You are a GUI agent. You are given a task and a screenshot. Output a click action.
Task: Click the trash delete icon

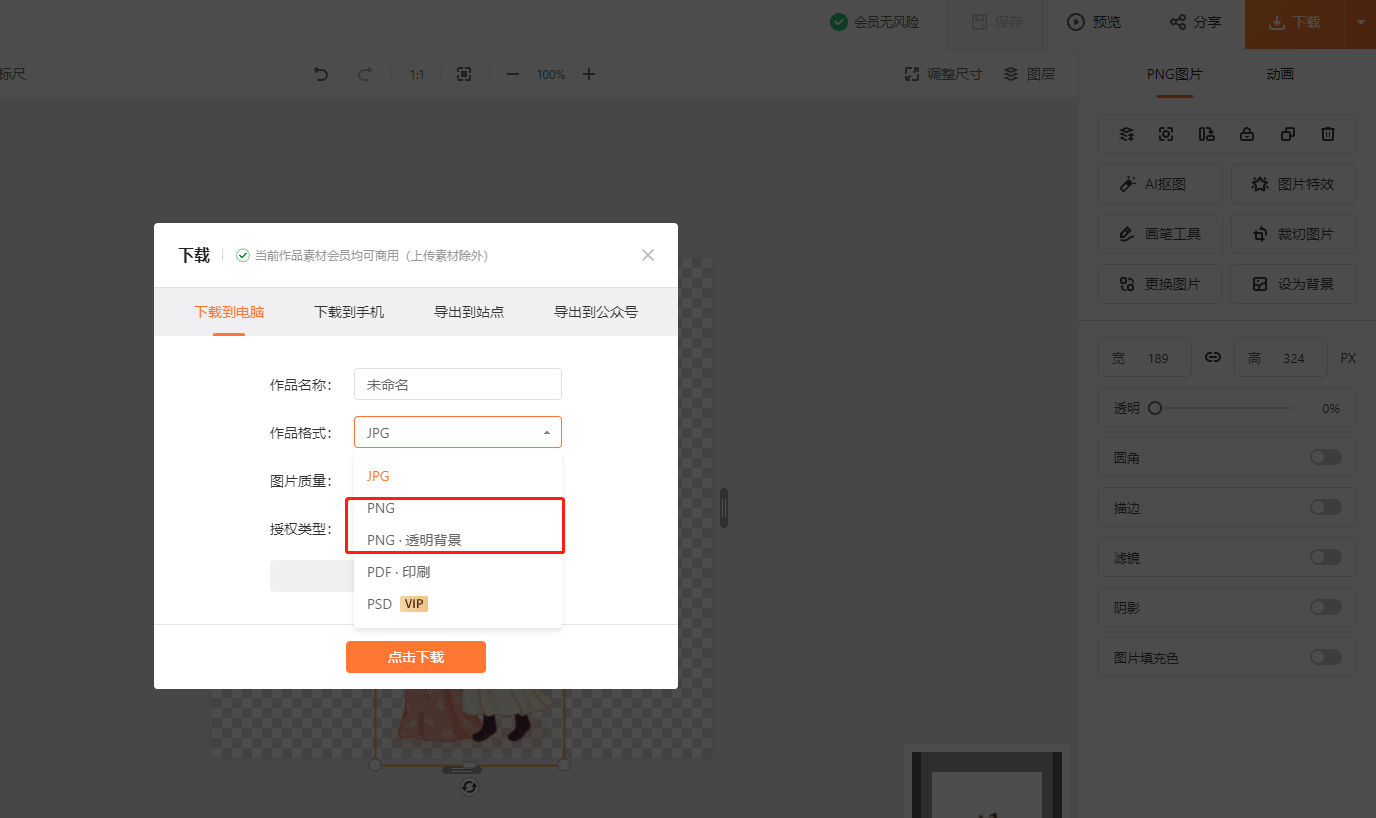1328,134
